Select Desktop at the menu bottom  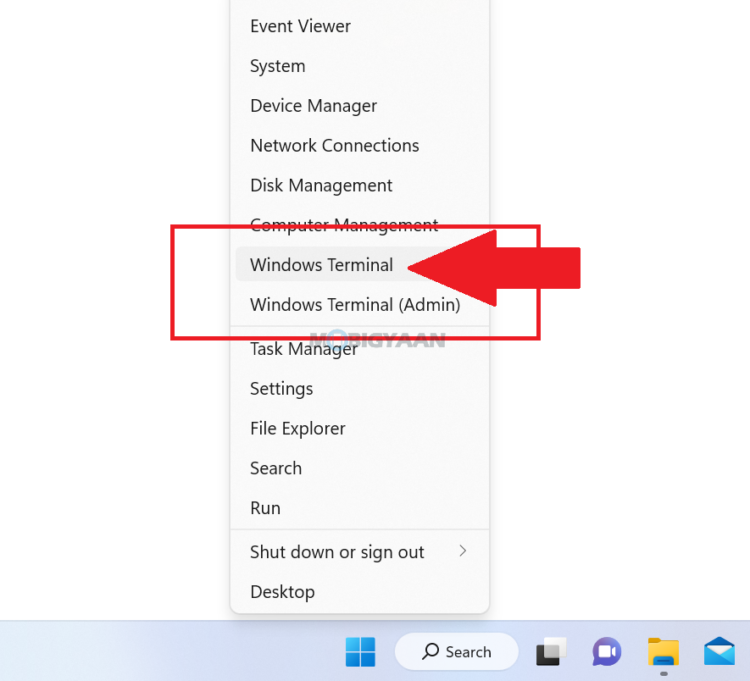360,592
